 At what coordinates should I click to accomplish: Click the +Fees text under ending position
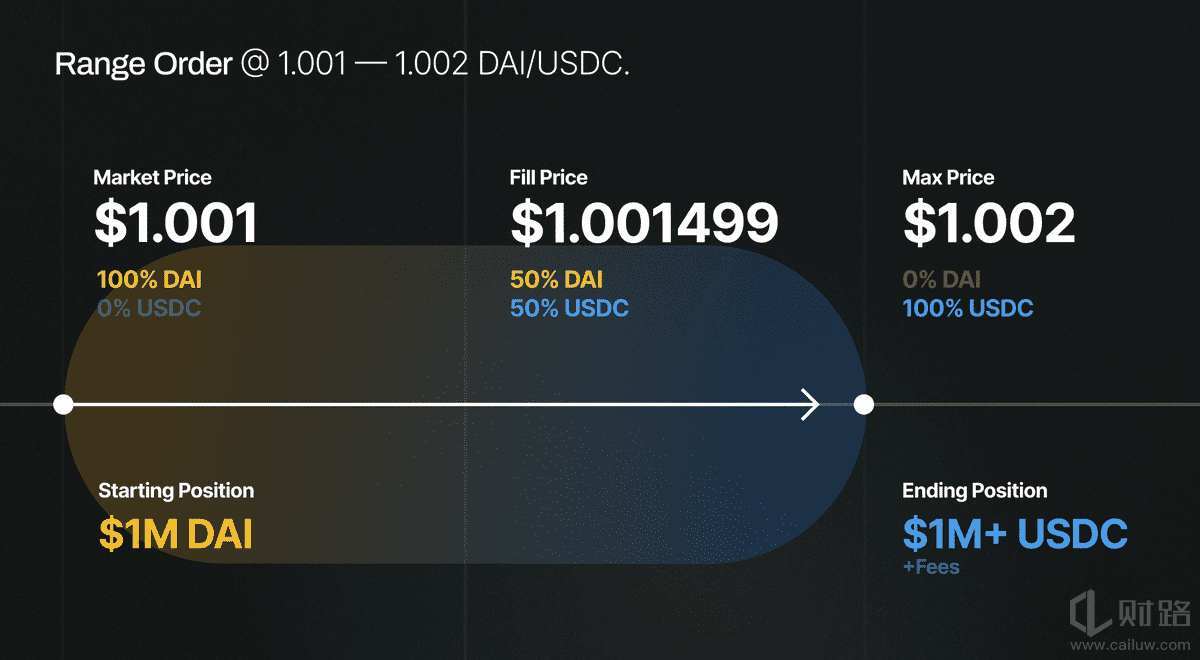(931, 567)
